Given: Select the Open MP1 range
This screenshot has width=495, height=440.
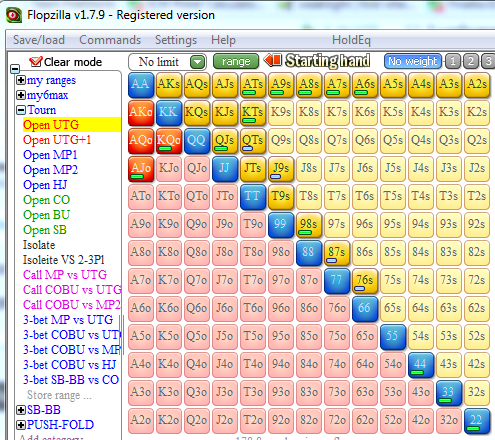Looking at the screenshot, I should click(50, 155).
